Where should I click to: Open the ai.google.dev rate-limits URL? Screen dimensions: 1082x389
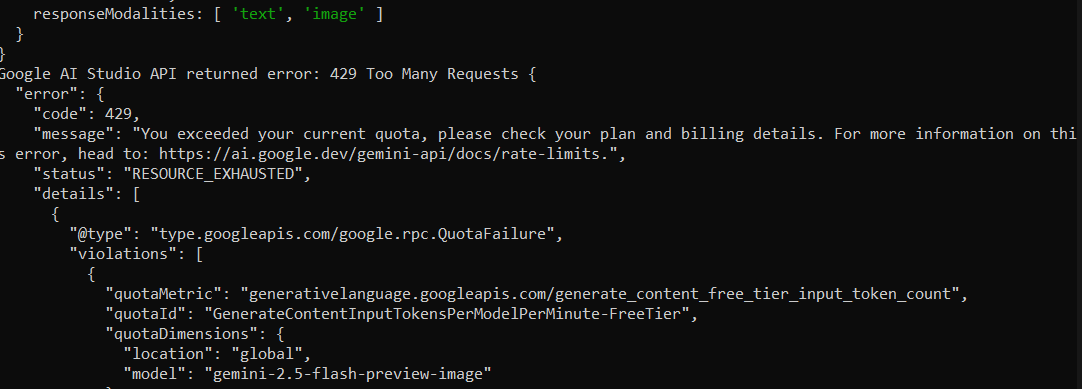point(387,154)
